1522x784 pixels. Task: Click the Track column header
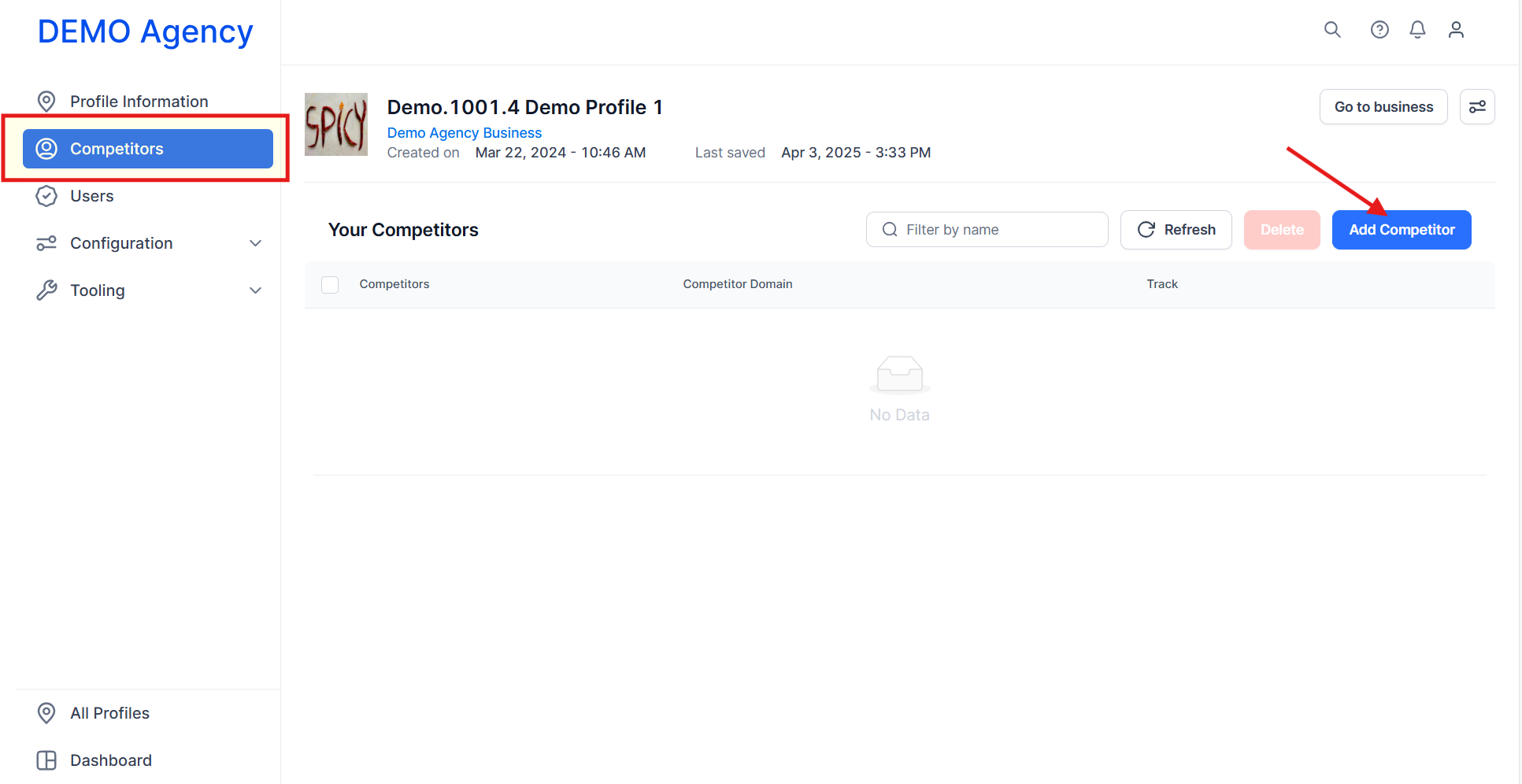point(1162,284)
